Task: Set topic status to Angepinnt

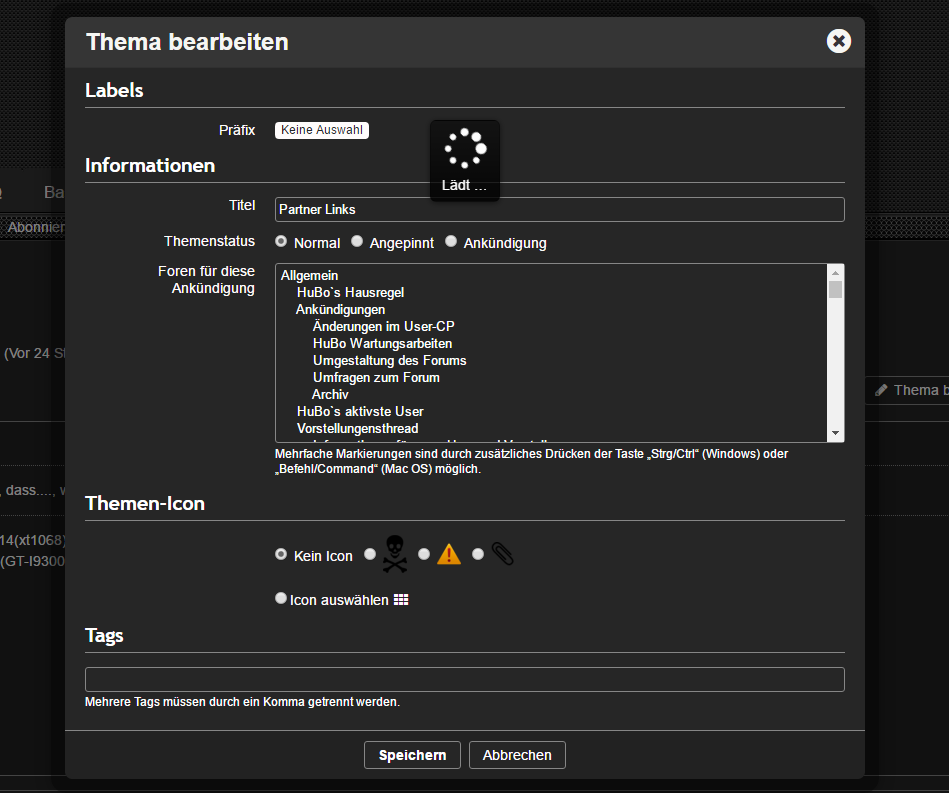Action: coord(357,242)
